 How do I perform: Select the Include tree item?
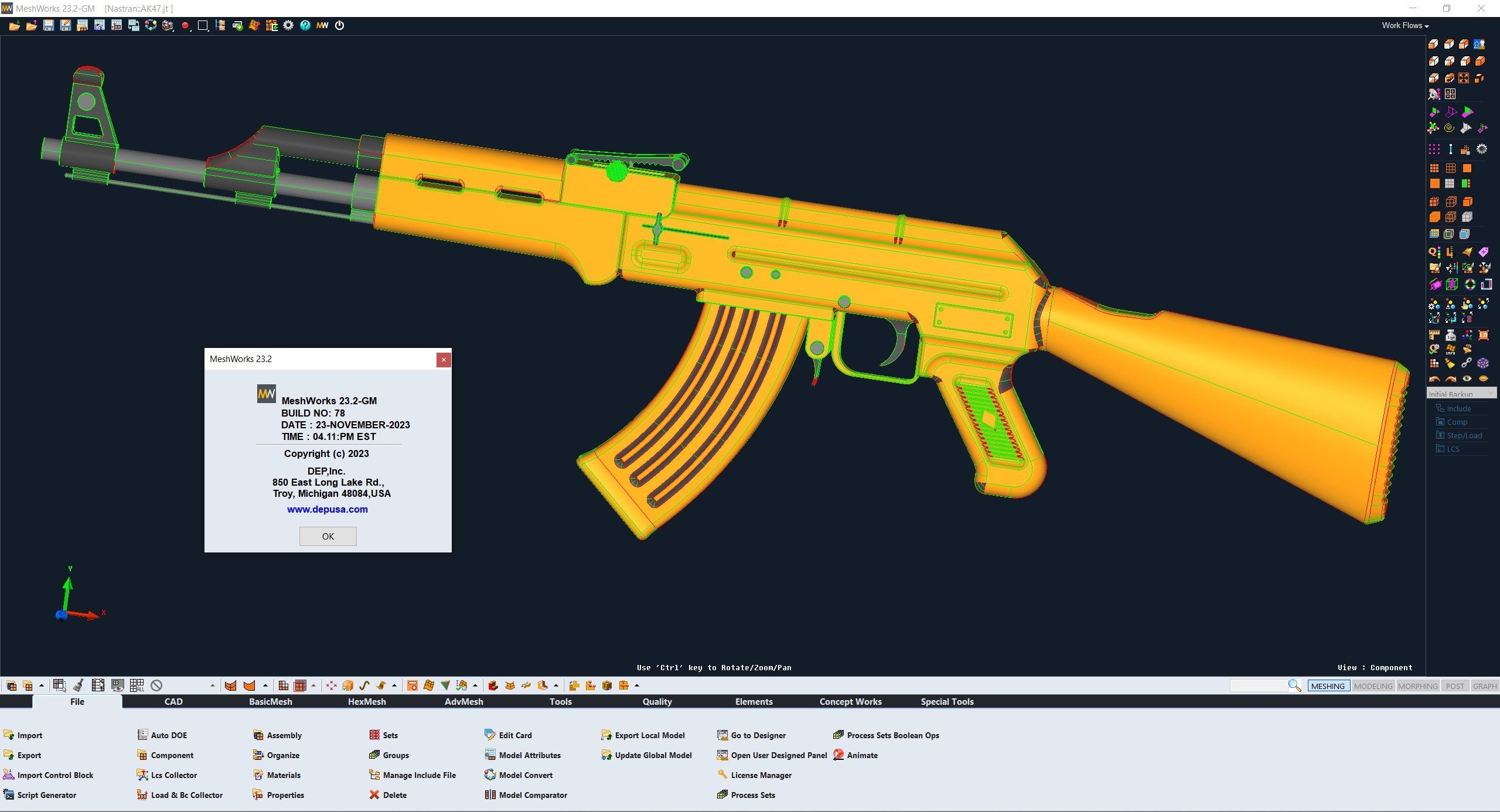[x=1454, y=408]
